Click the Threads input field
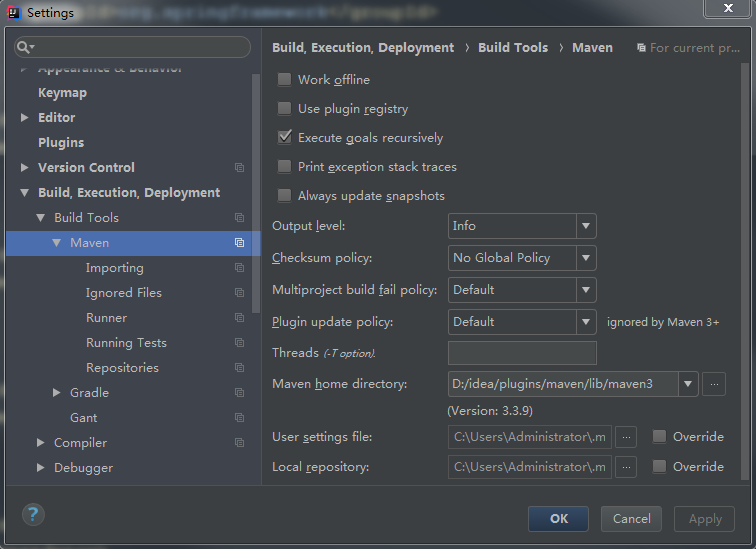The height and width of the screenshot is (549, 756). click(x=522, y=353)
